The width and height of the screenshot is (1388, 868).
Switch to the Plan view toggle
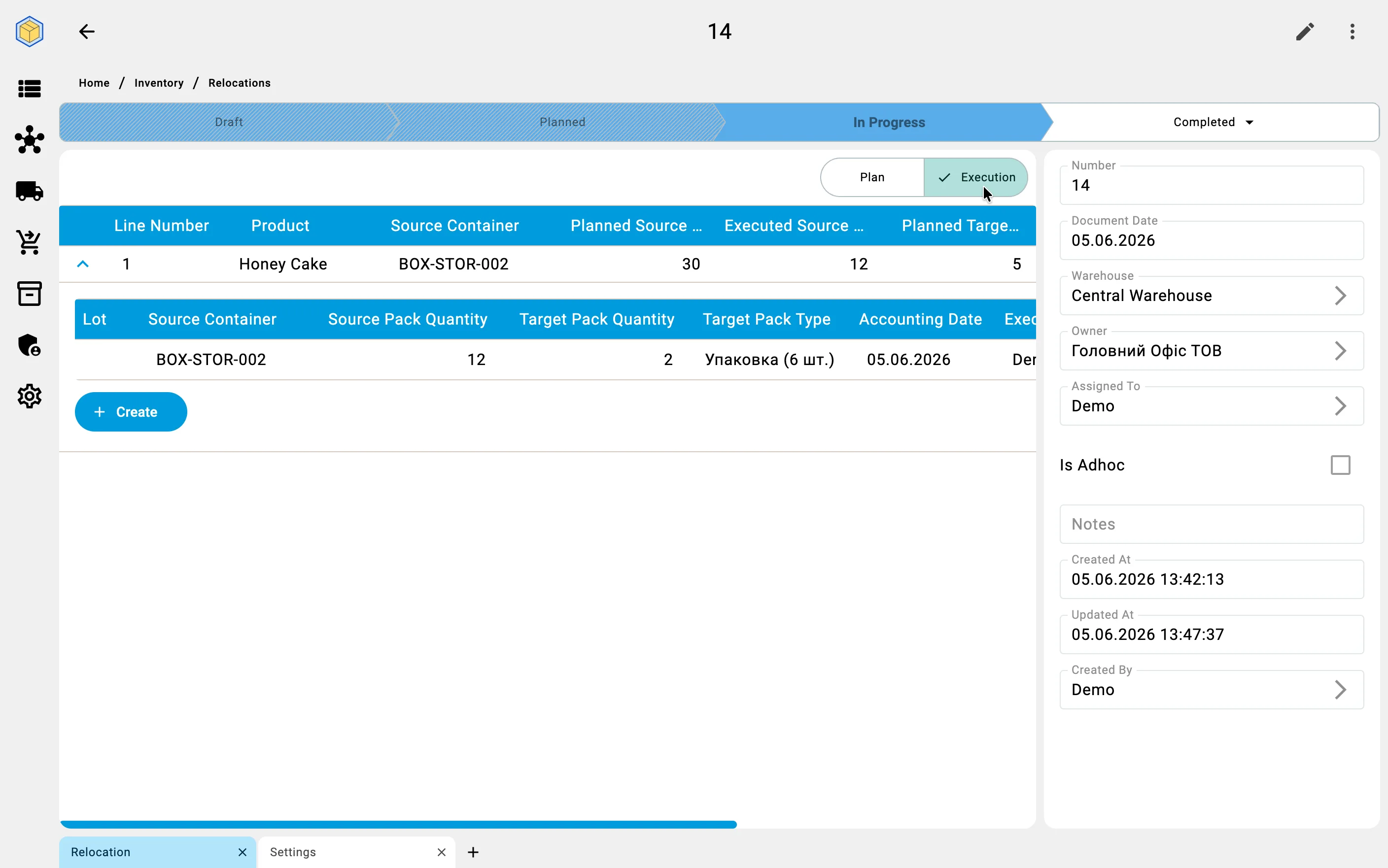[872, 177]
